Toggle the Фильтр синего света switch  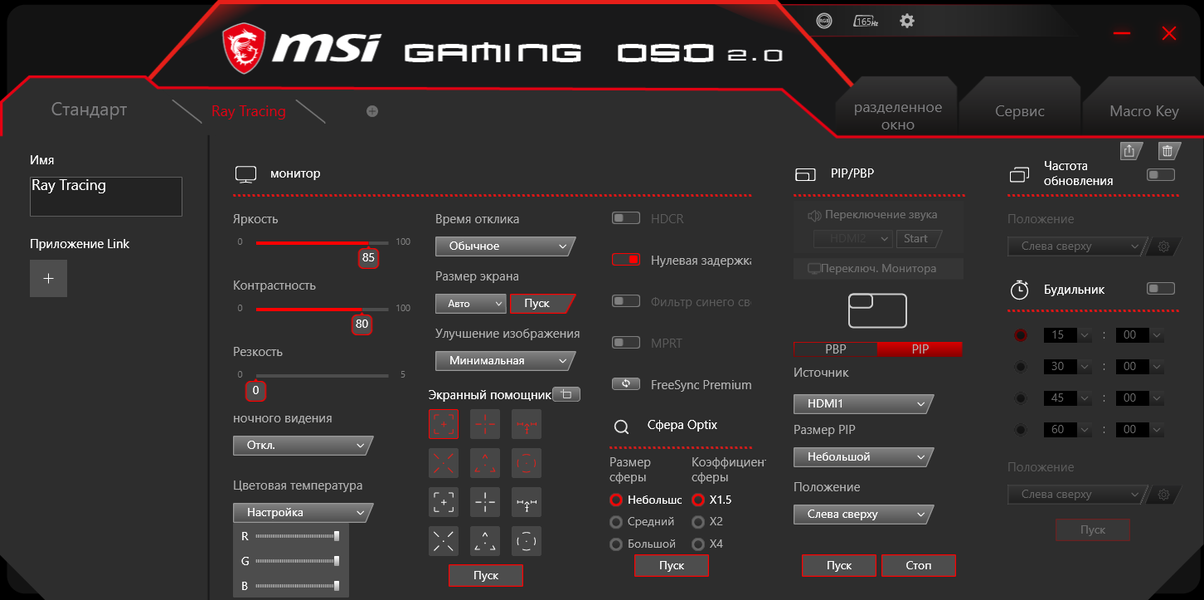point(626,301)
